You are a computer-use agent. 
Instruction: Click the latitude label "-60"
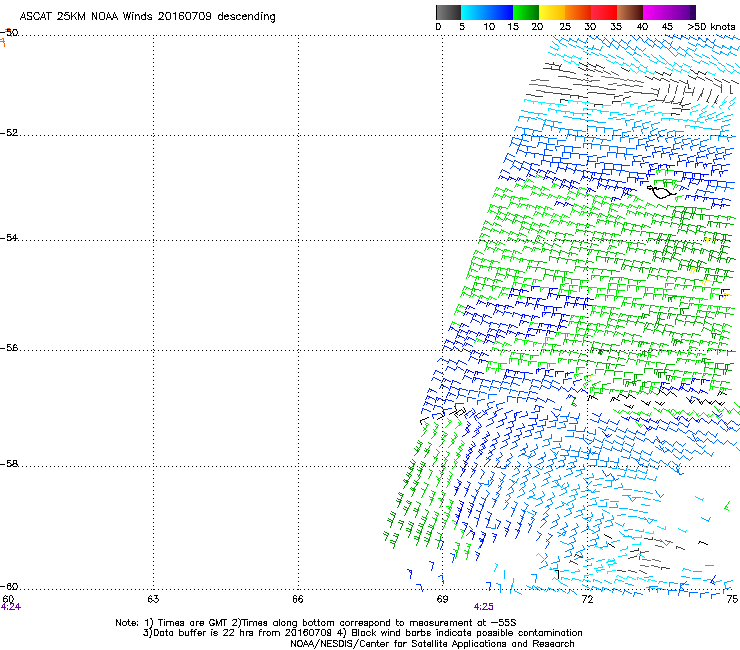(x=9, y=586)
